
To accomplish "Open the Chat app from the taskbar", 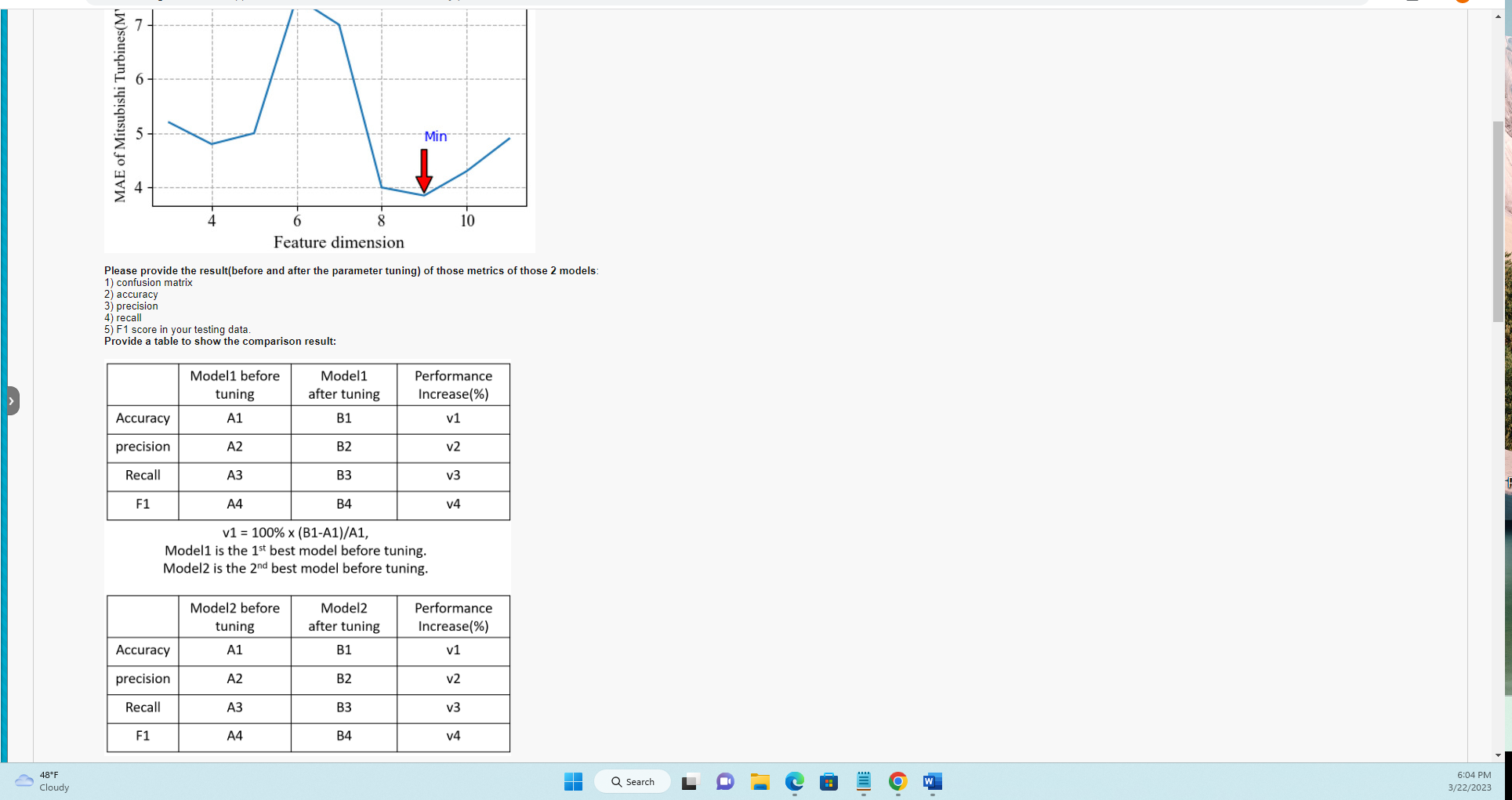I will (x=725, y=781).
